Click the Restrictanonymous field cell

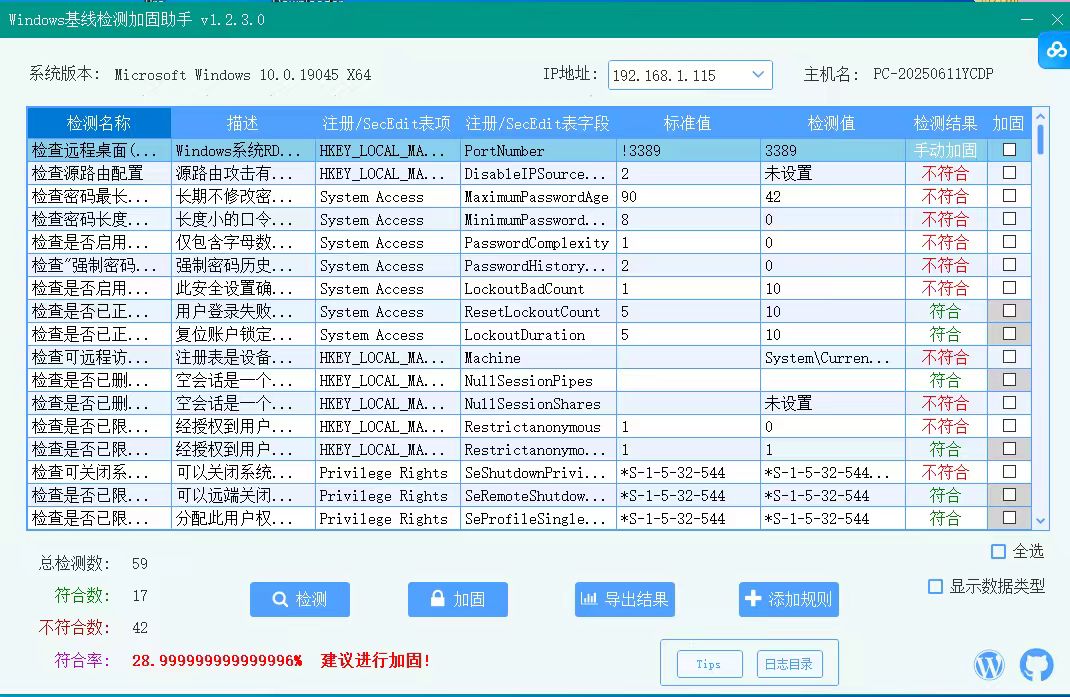(x=538, y=427)
